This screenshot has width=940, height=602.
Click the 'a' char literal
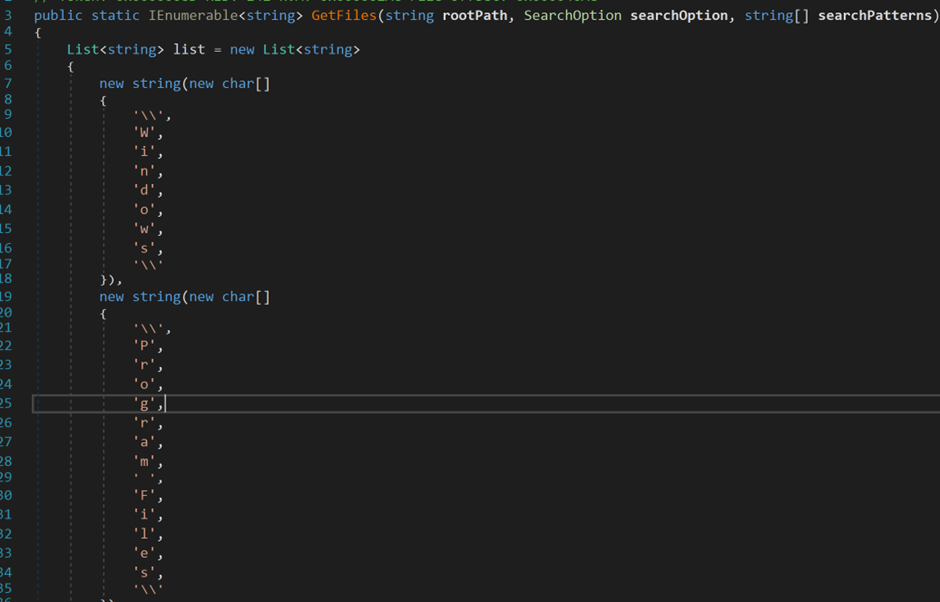[x=144, y=443]
